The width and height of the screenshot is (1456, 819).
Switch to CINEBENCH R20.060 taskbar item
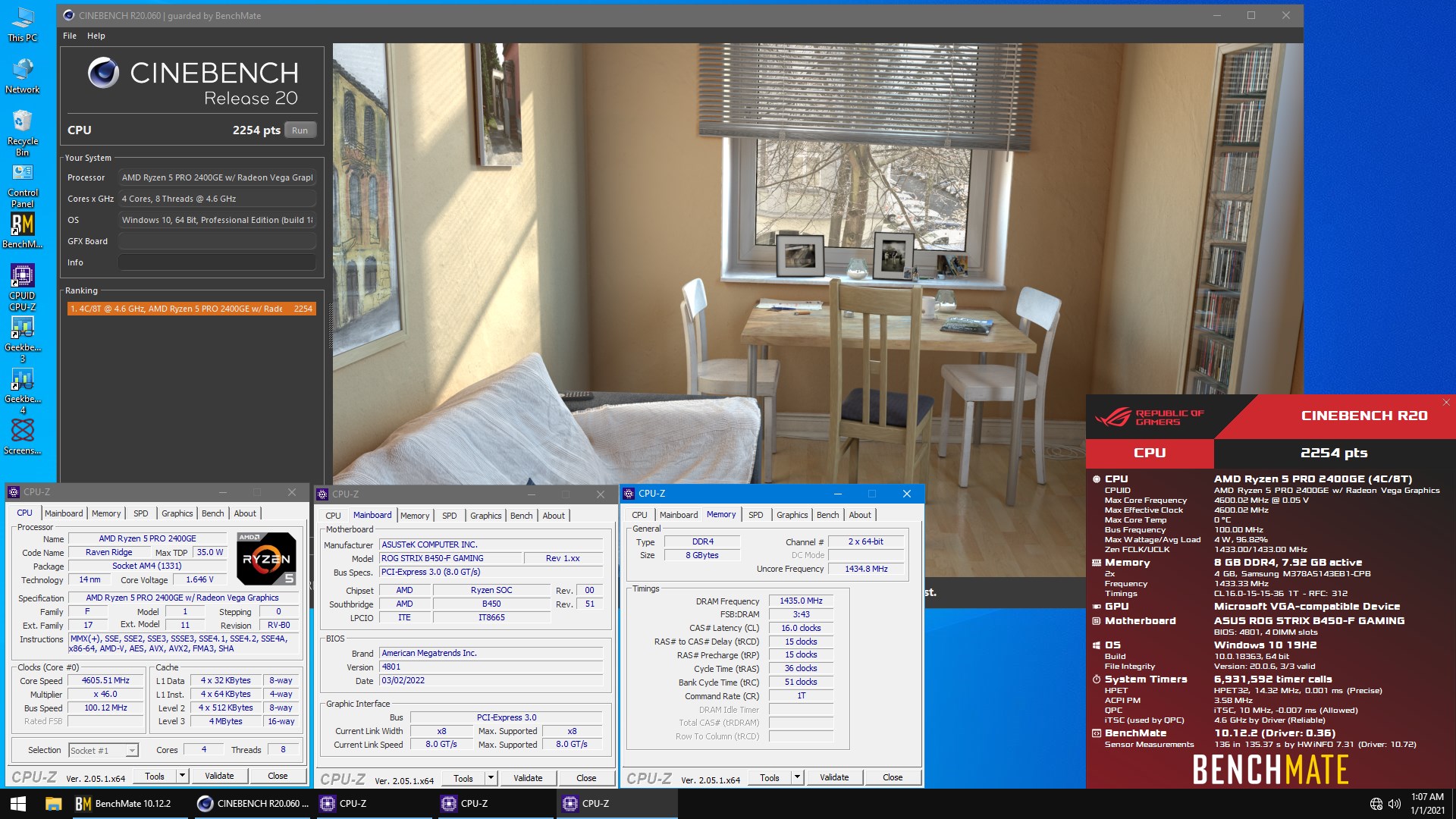252,804
